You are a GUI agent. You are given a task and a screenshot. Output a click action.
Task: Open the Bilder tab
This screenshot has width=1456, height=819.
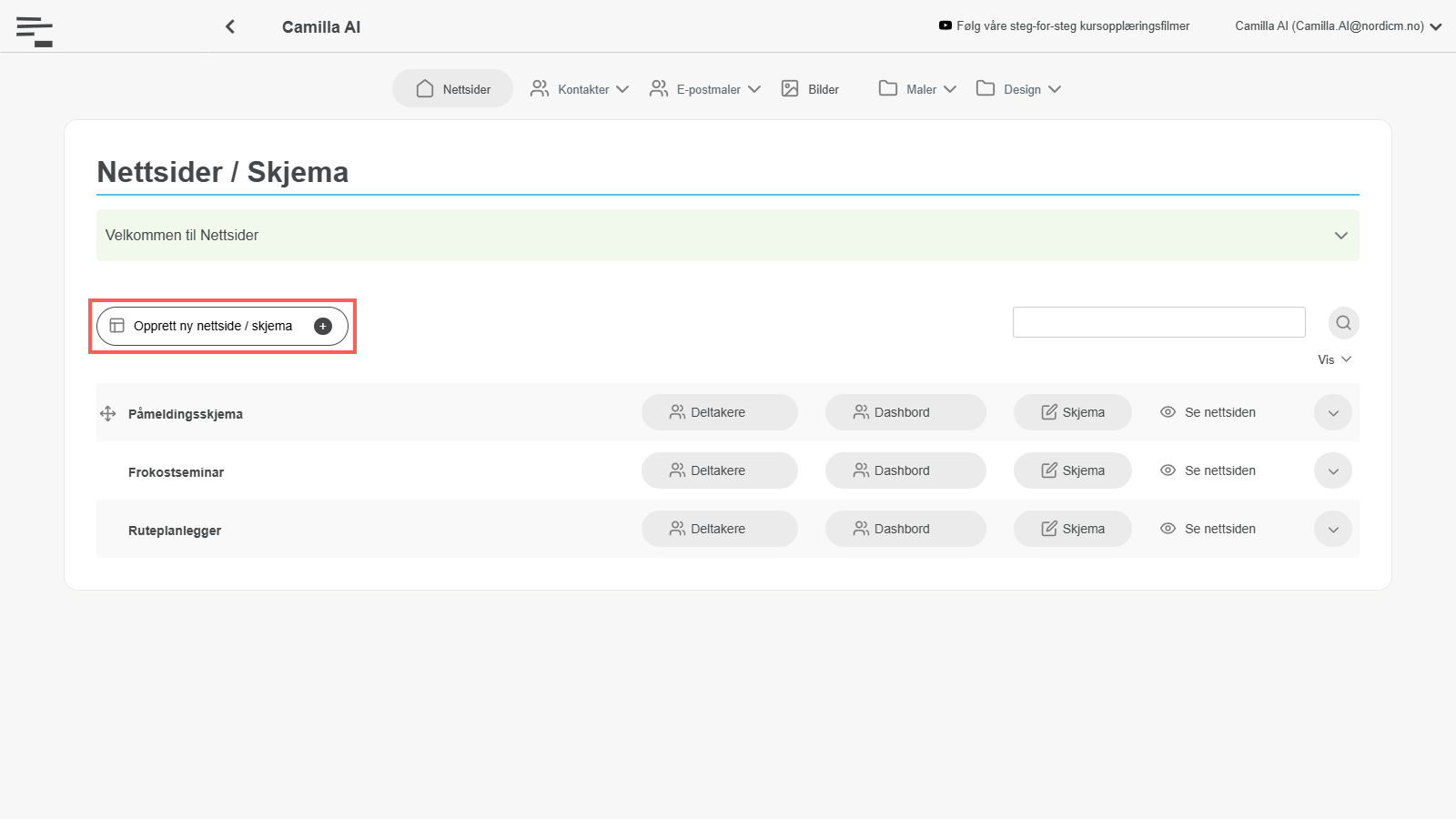tap(810, 89)
